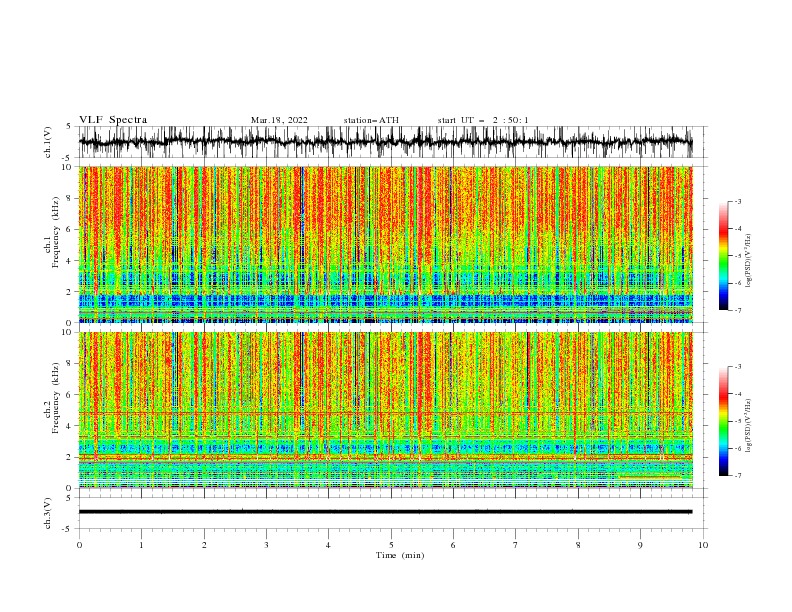792x612 pixels.
Task: Click the "0" tick on the Time axis
Action: pos(79,545)
